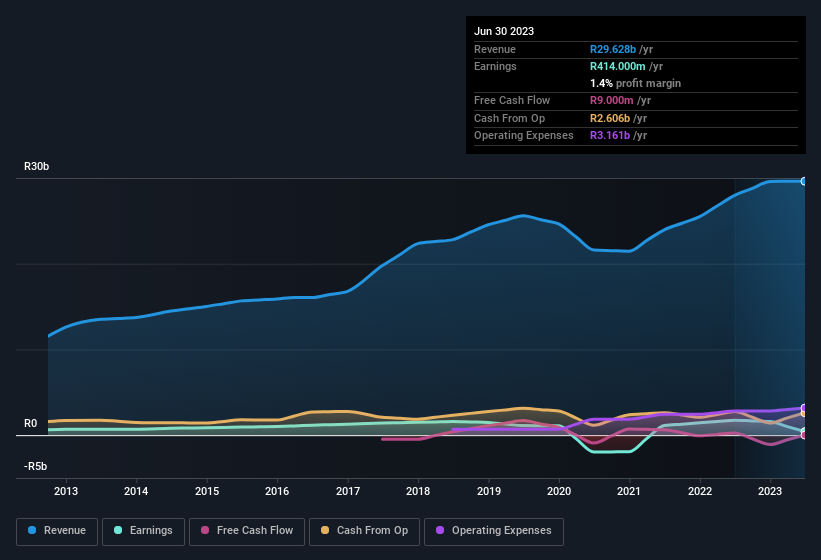Viewport: 821px width, 560px height.
Task: Click the 2022 x-axis label
Action: (x=700, y=491)
